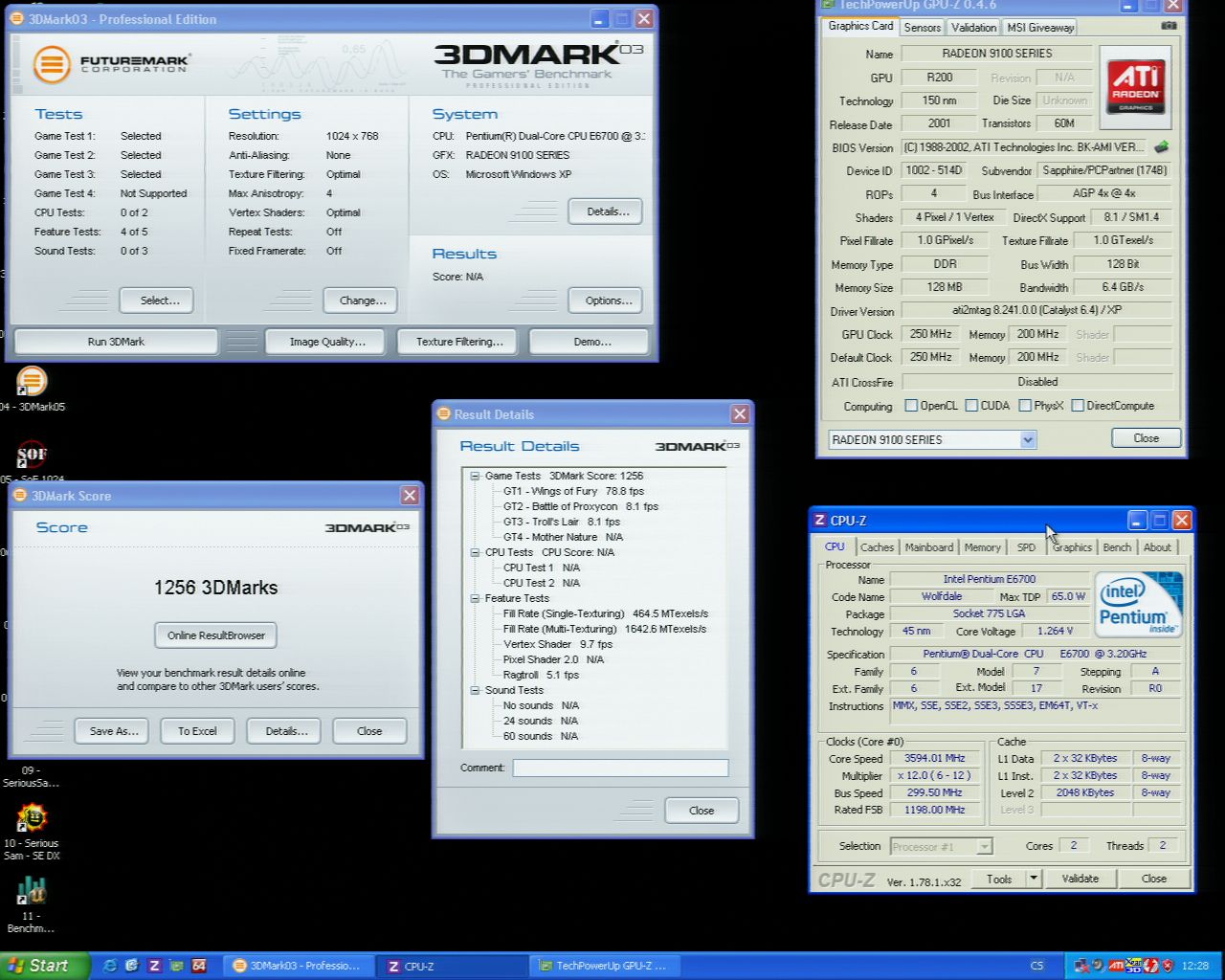Switch to TechPowerUp GPU-Z taskbar button
The image size is (1225, 980).
[604, 966]
